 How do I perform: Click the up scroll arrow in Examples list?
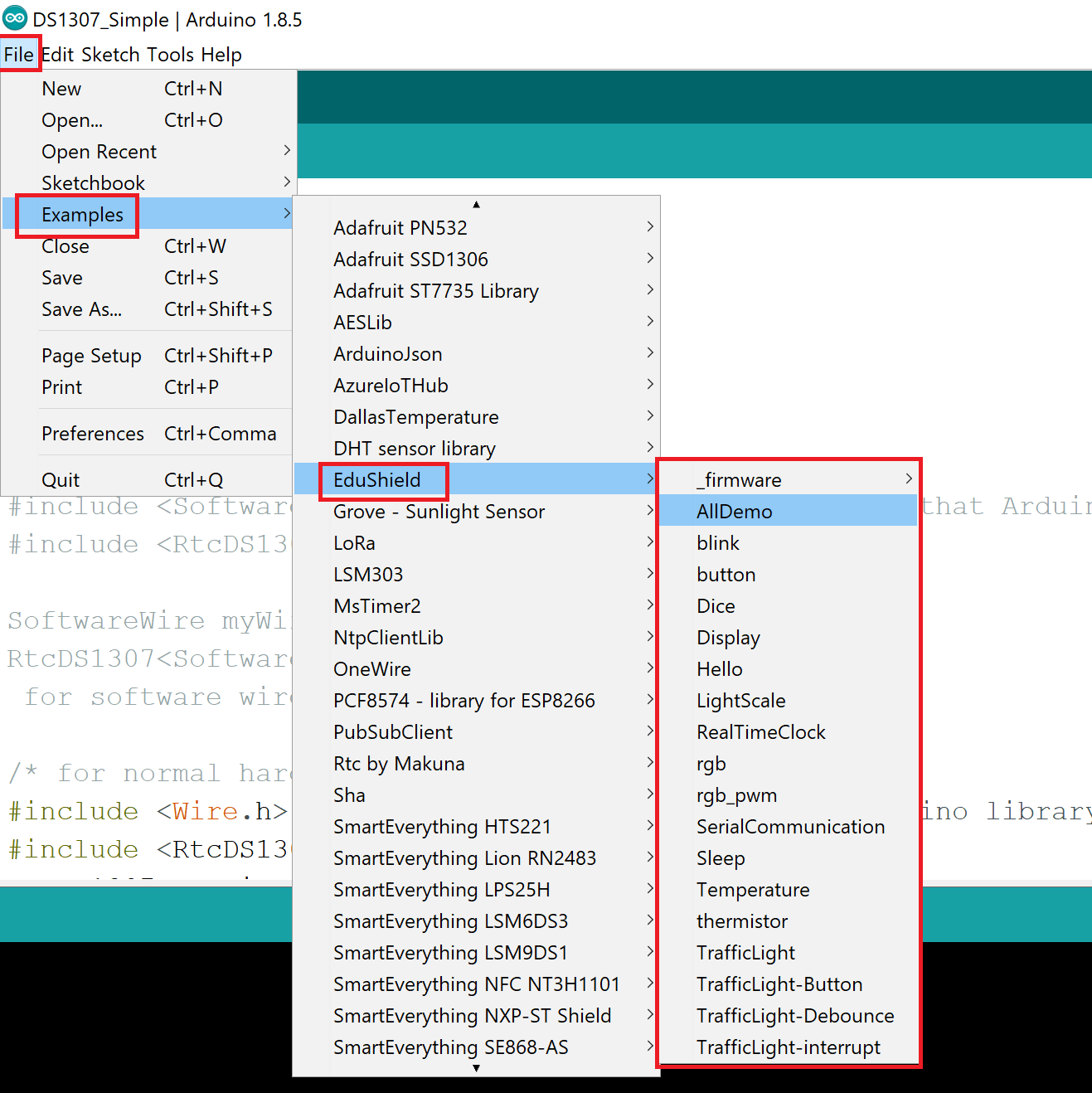tap(476, 204)
